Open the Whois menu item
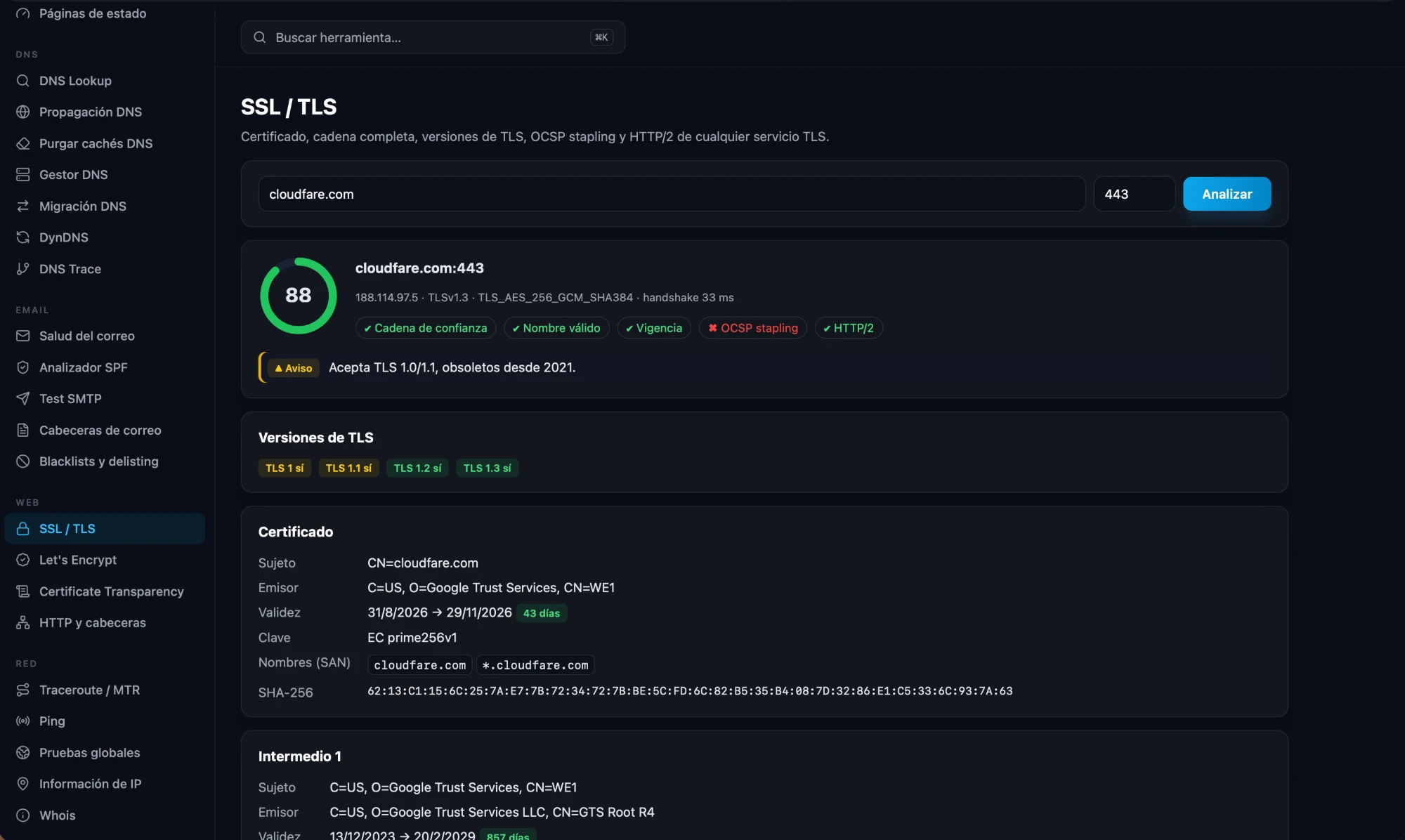Image resolution: width=1405 pixels, height=840 pixels. click(105, 815)
